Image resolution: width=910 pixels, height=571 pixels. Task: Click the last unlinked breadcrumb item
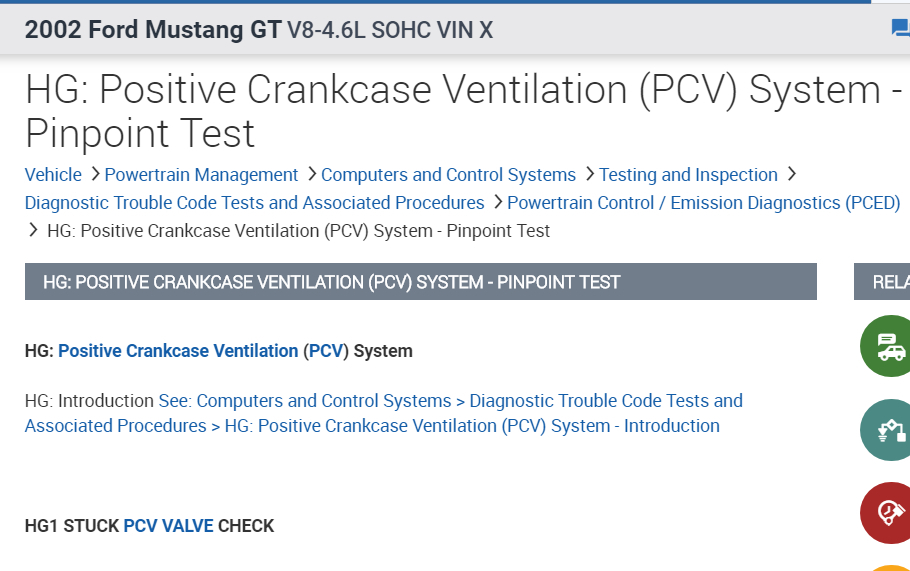298,231
